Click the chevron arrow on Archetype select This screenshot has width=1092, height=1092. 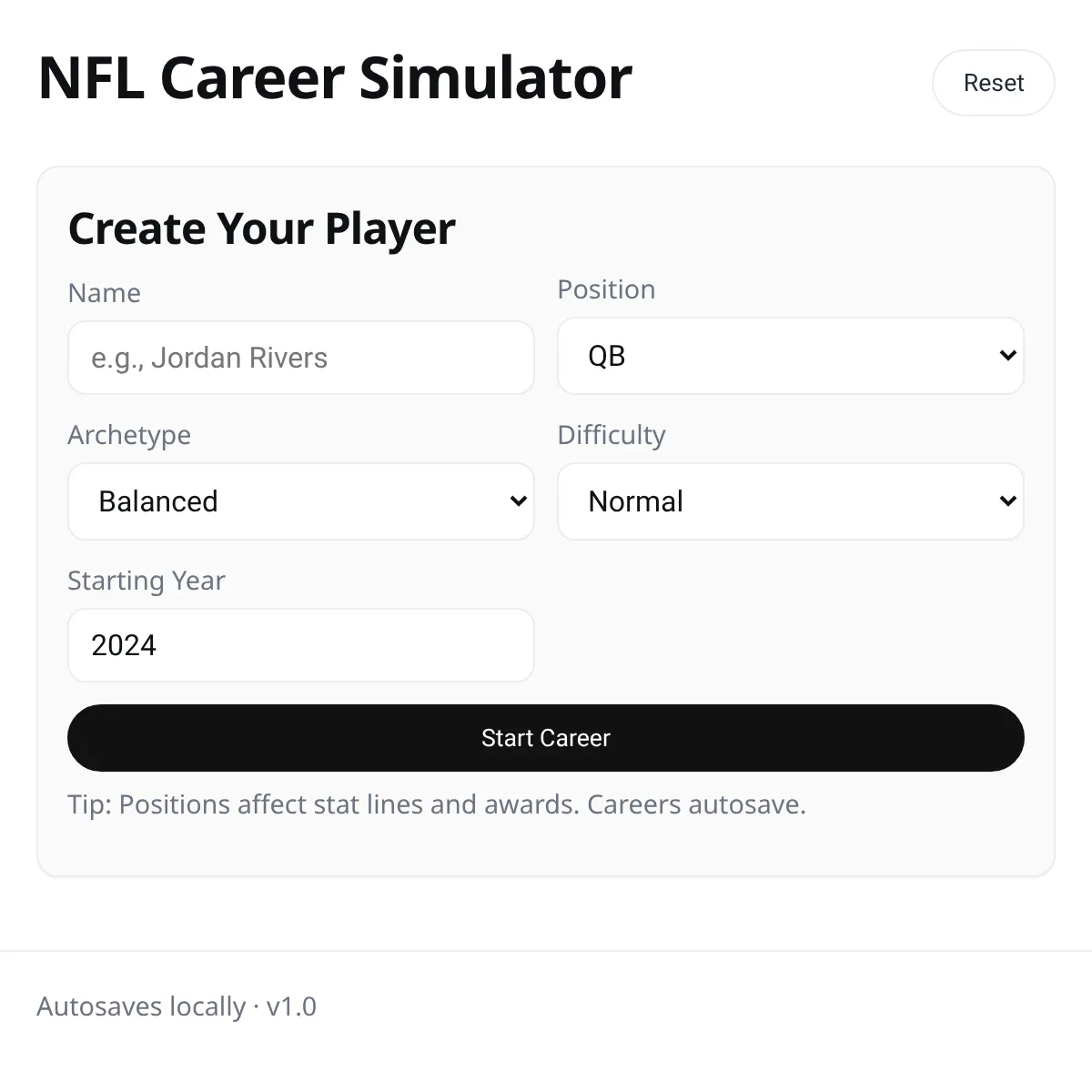pyautogui.click(x=519, y=501)
